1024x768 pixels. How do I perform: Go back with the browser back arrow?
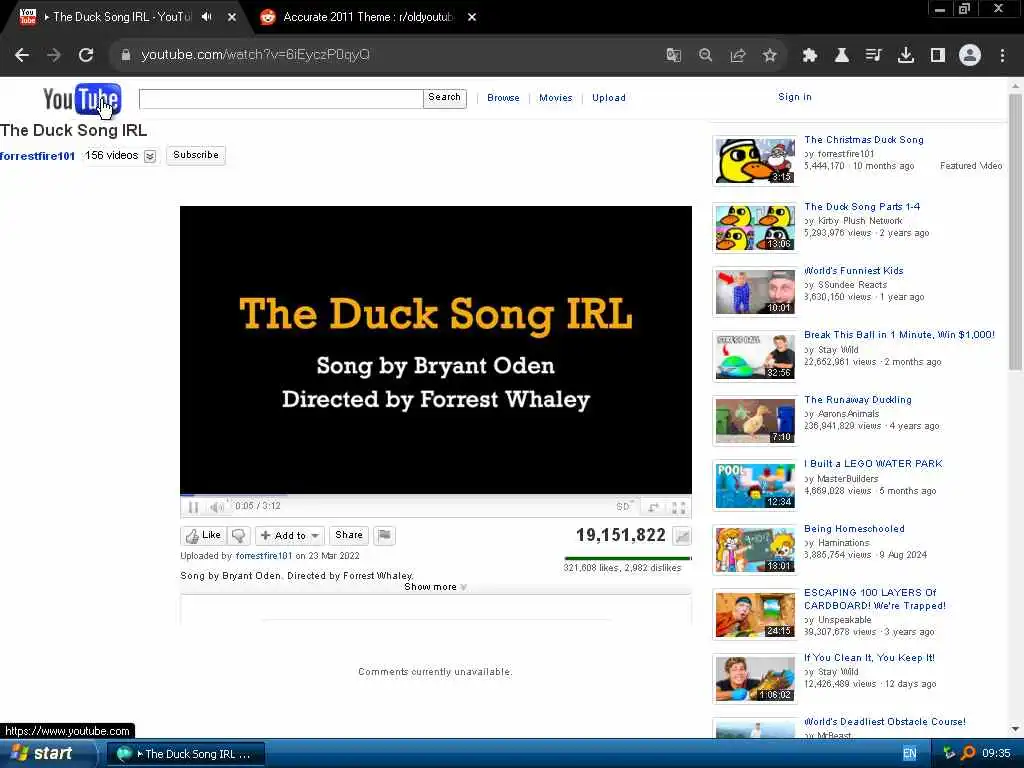[22, 55]
